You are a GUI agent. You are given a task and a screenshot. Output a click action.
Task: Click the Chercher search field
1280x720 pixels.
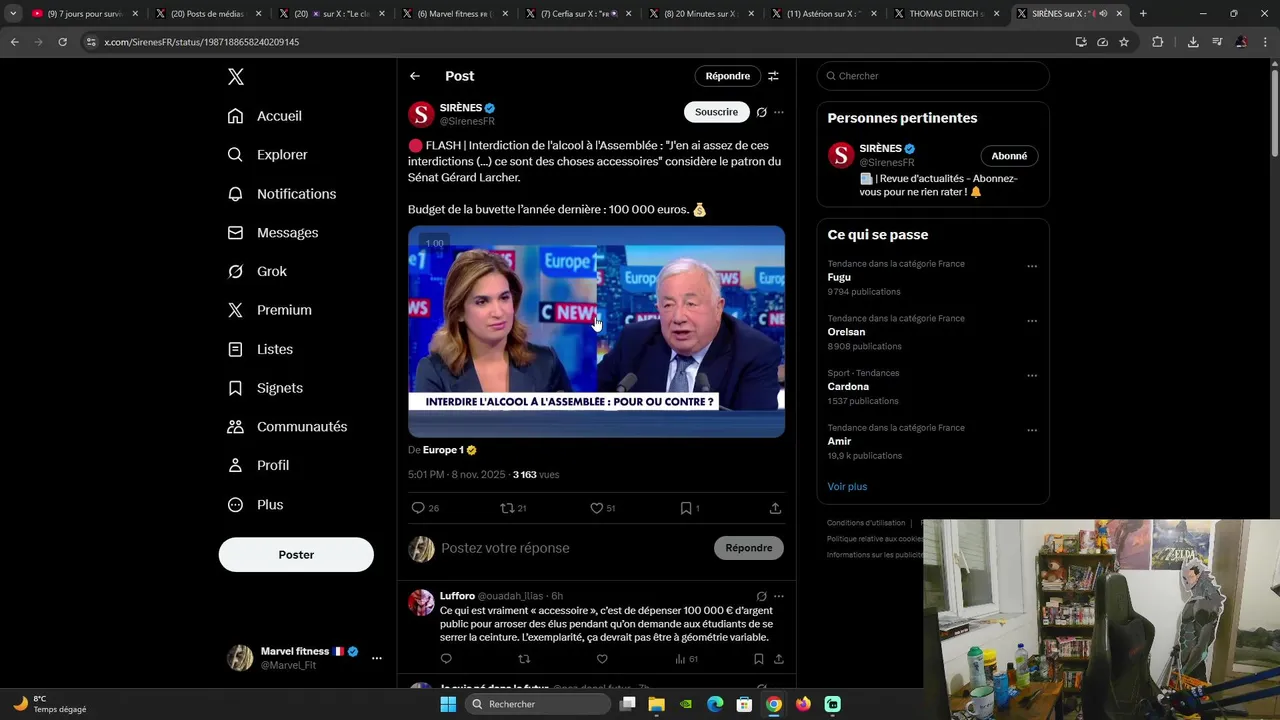tap(933, 76)
